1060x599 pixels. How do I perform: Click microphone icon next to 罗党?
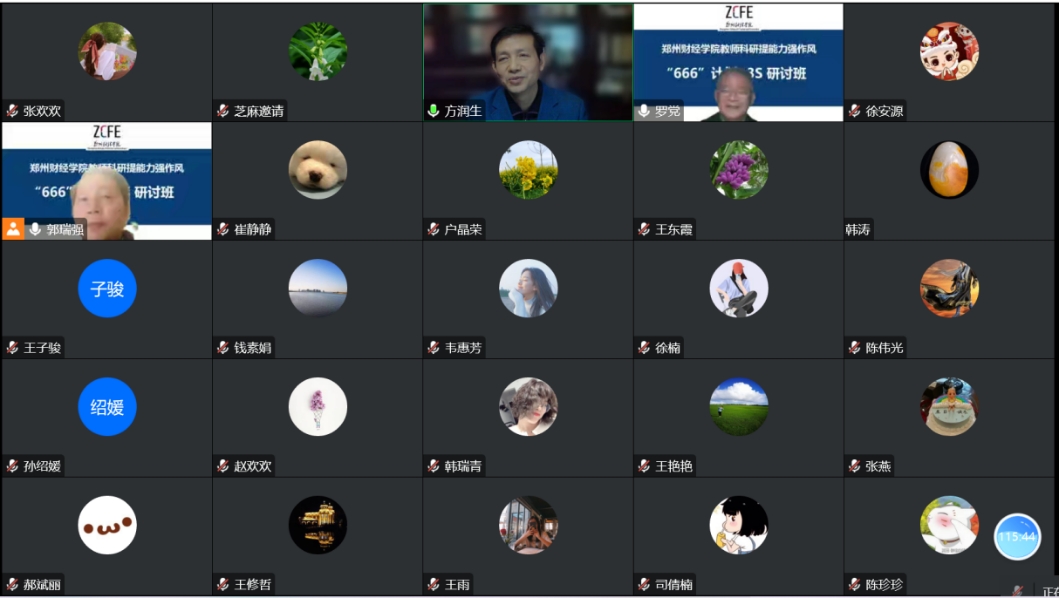(x=644, y=111)
